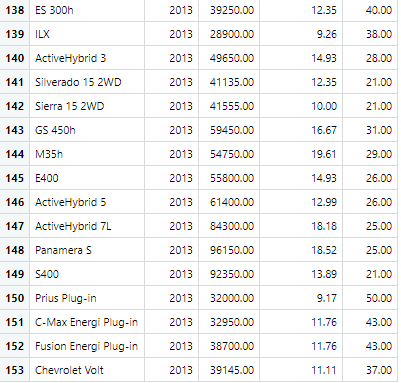Click the S400 model cell
401x383 pixels.
tap(87, 274)
